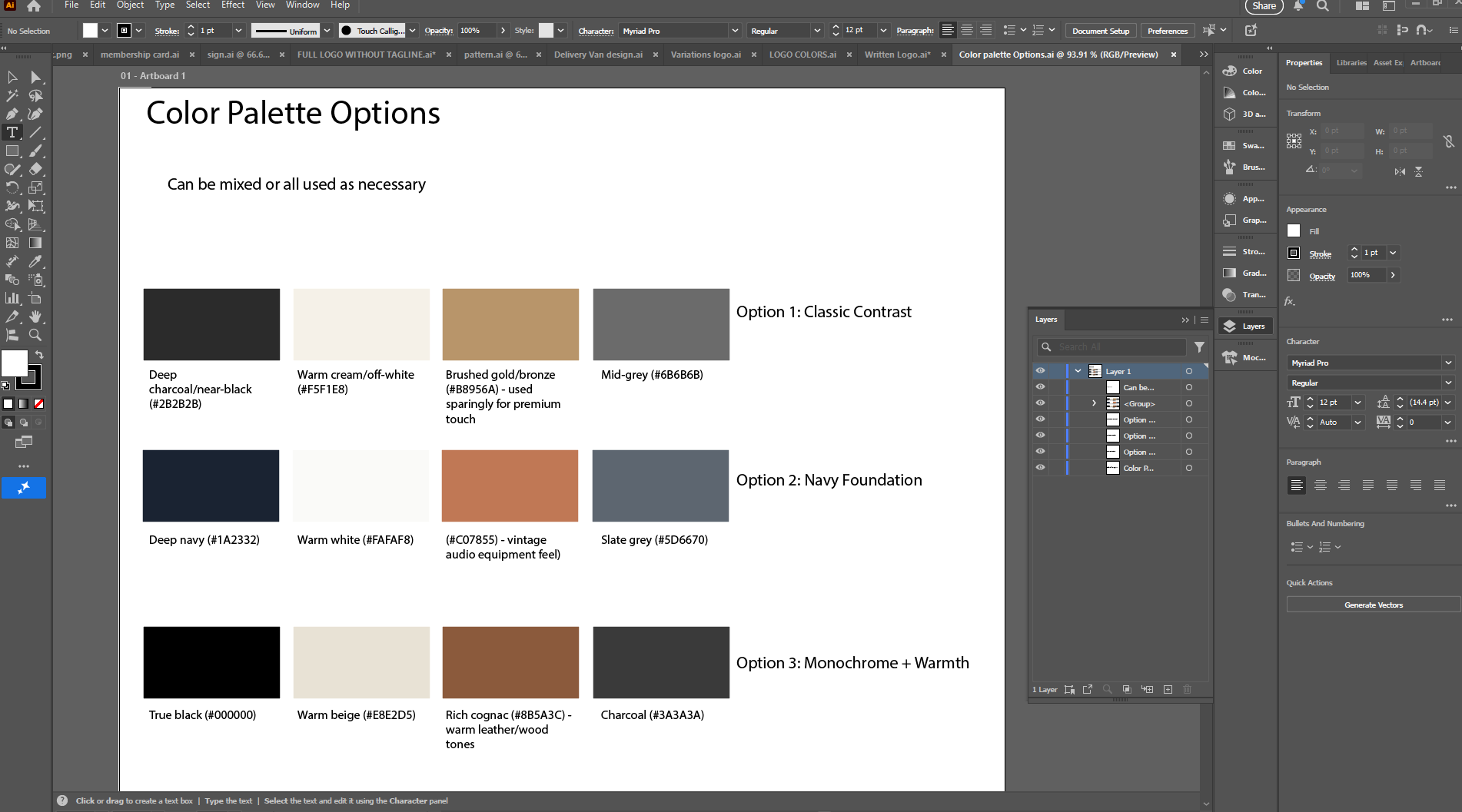Viewport: 1462px width, 812px height.
Task: Select the Eraser tool
Action: (x=35, y=169)
